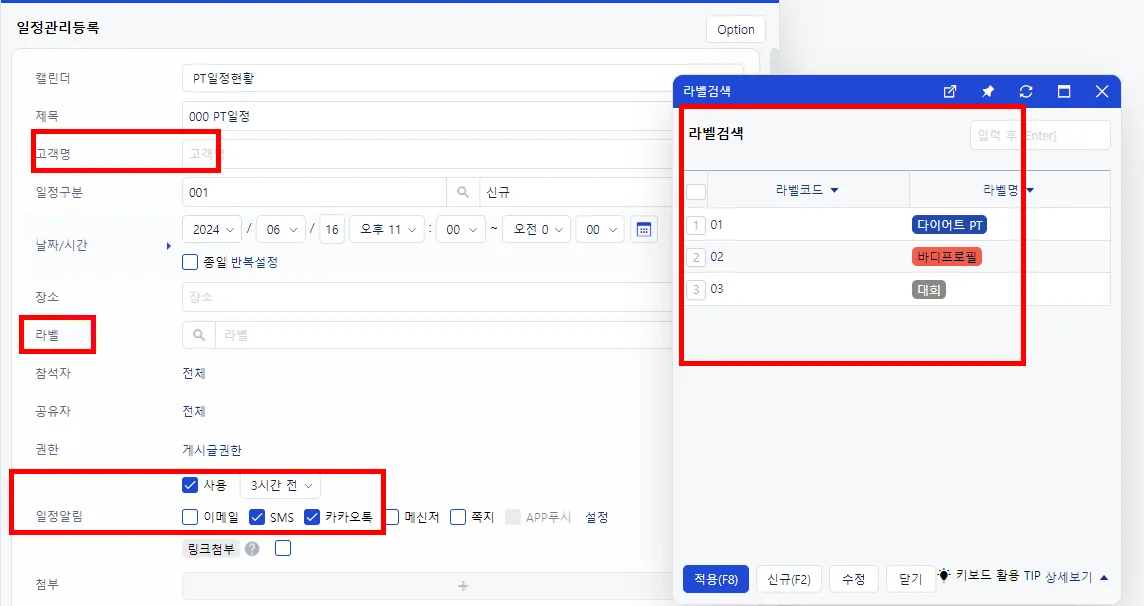The image size is (1144, 606).
Task: Click the 적용(F8) apply button
Action: [x=716, y=579]
